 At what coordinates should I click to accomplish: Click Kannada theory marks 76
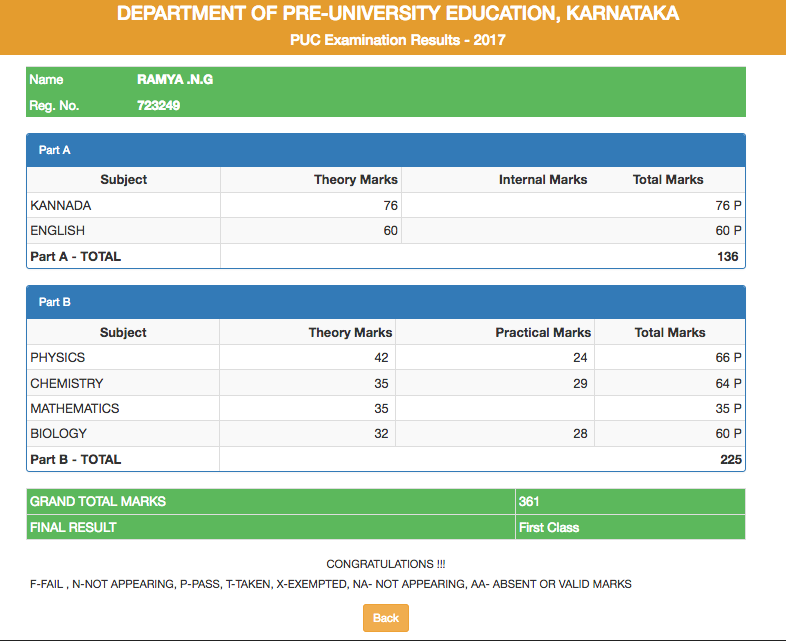390,205
